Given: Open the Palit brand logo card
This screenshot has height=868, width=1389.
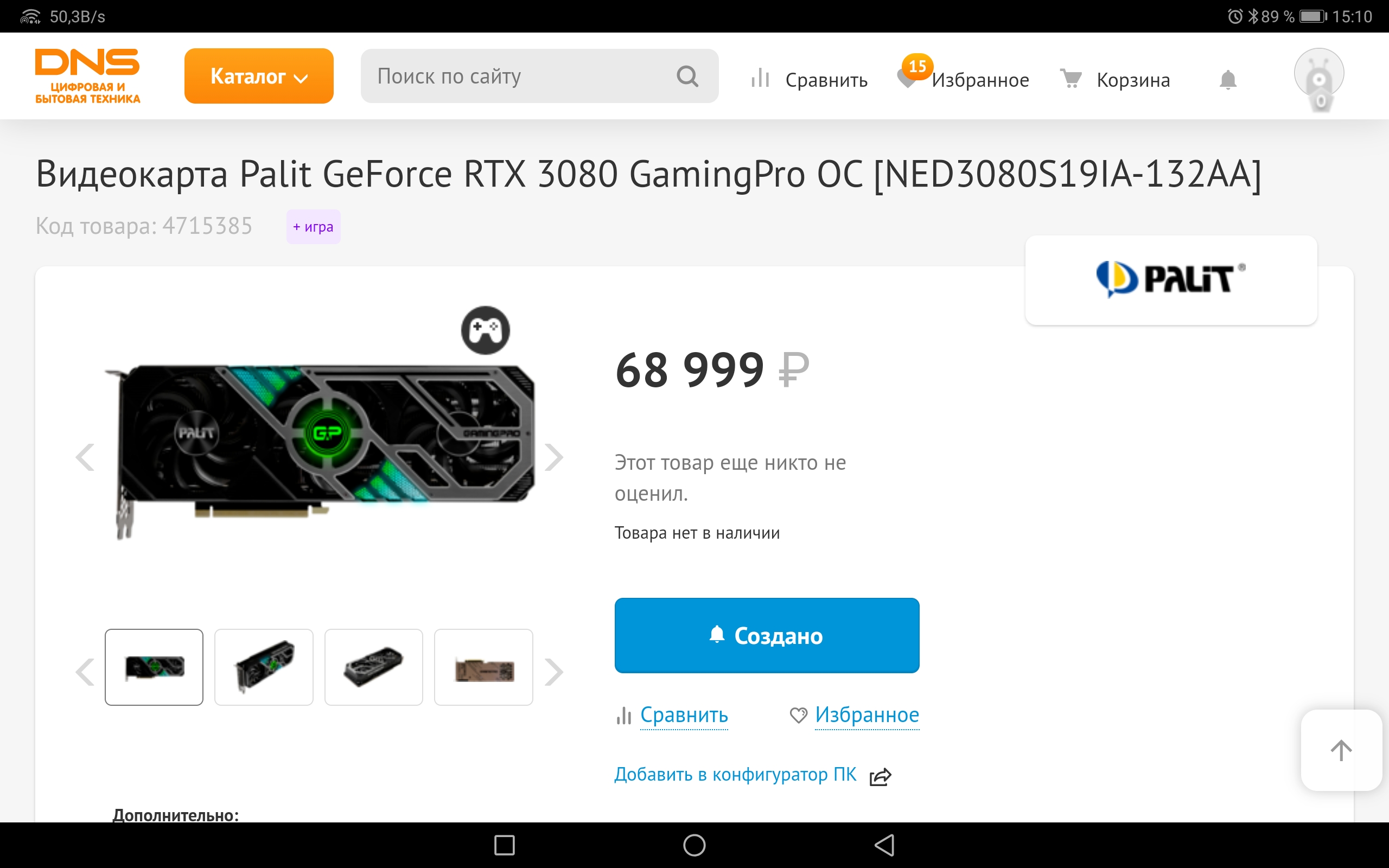Looking at the screenshot, I should [1171, 280].
